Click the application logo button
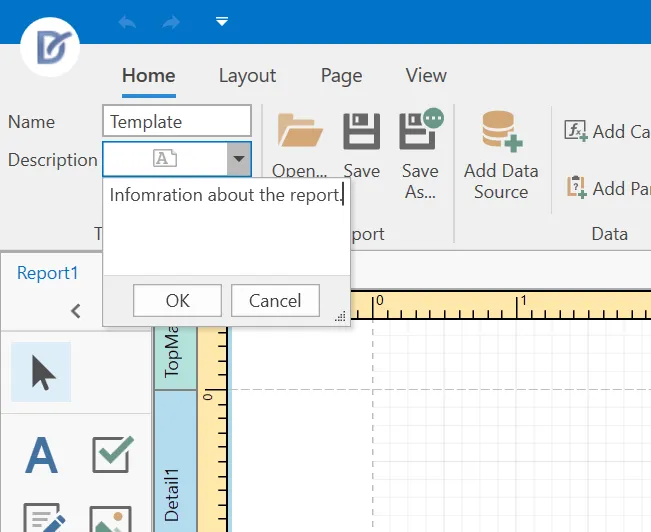651x532 pixels. 50,47
